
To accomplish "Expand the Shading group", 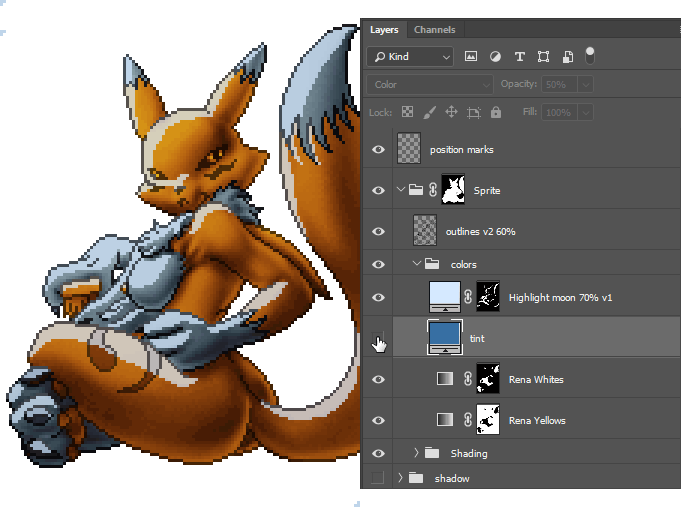I will click(x=417, y=453).
